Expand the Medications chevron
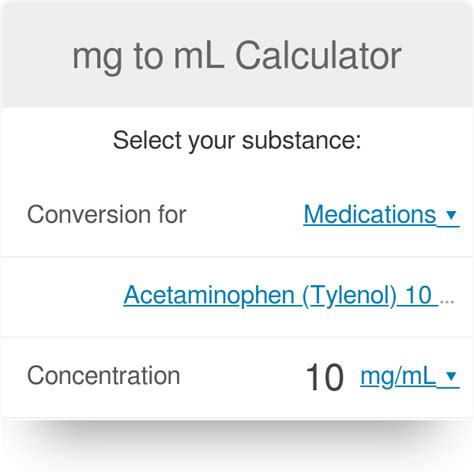474x474 pixels. click(x=451, y=215)
